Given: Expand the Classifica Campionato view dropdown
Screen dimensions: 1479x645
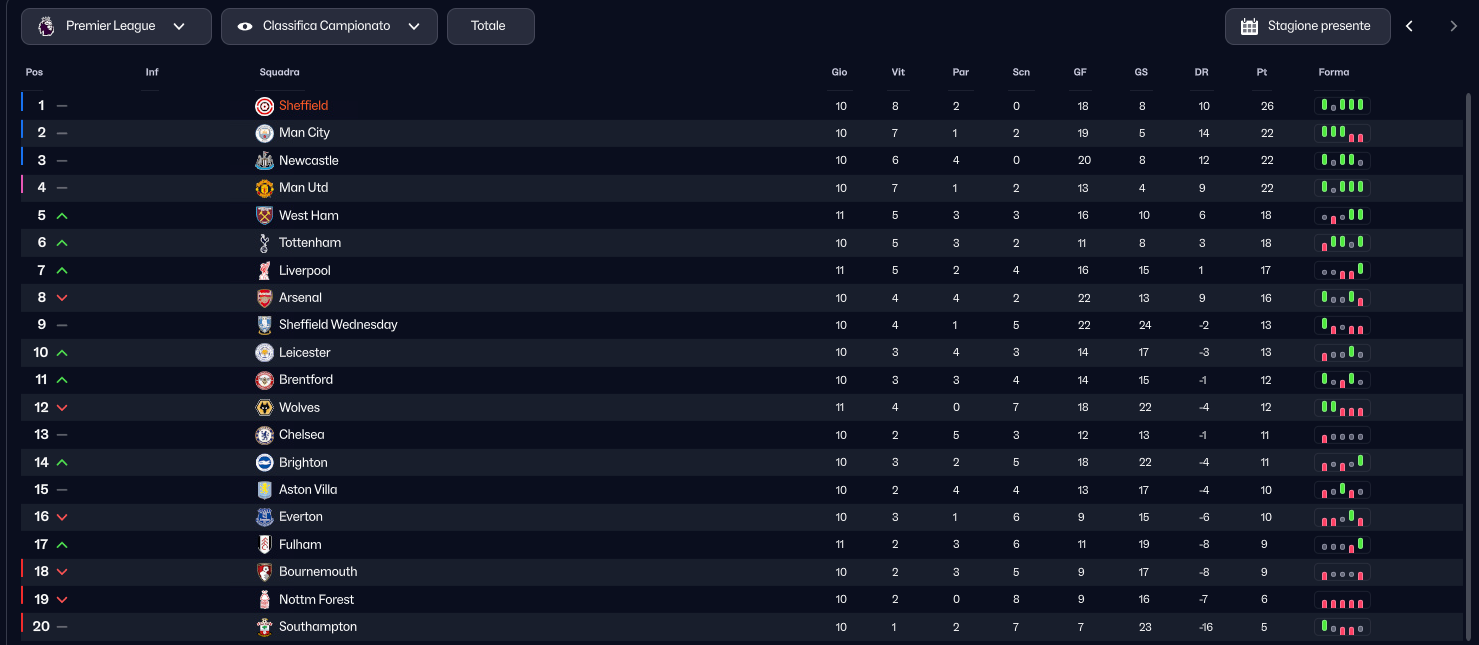Looking at the screenshot, I should point(329,27).
